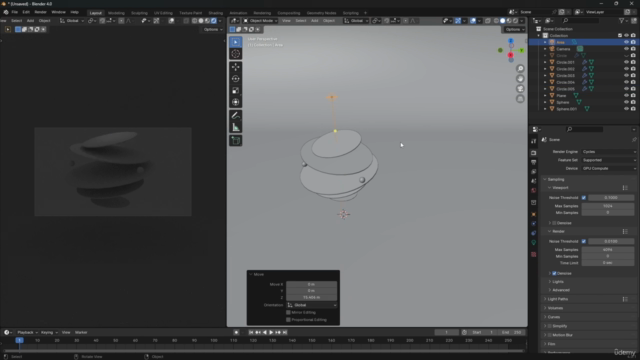Toggle viewport overlays button

tap(473, 21)
